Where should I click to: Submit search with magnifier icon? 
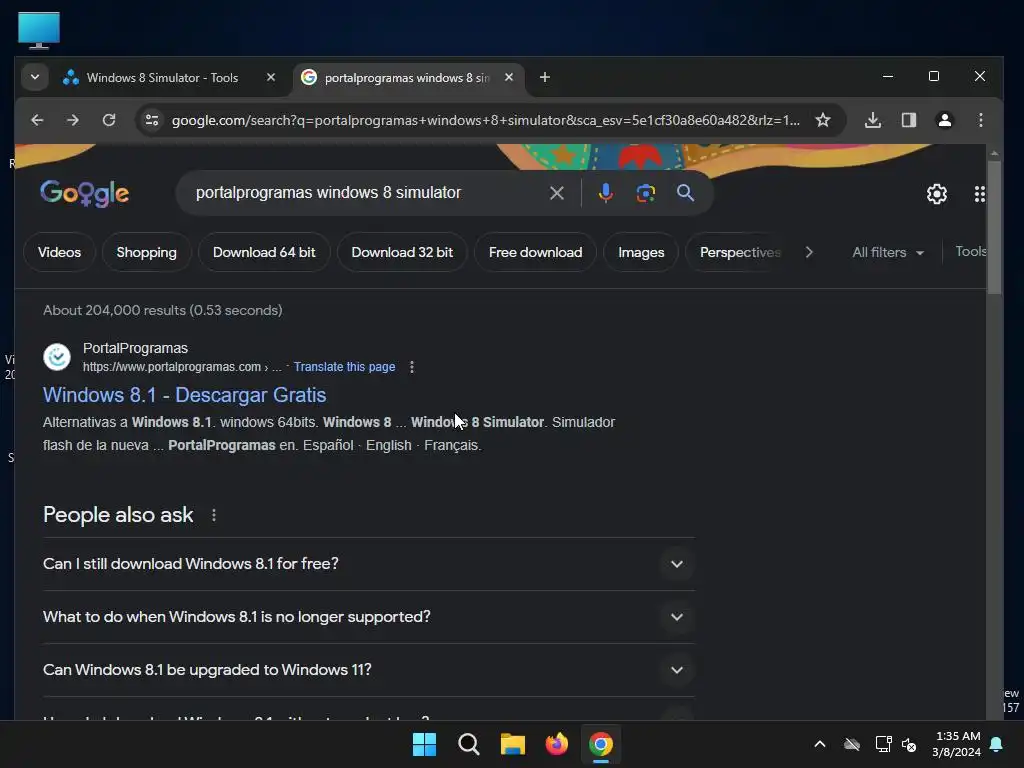point(685,193)
